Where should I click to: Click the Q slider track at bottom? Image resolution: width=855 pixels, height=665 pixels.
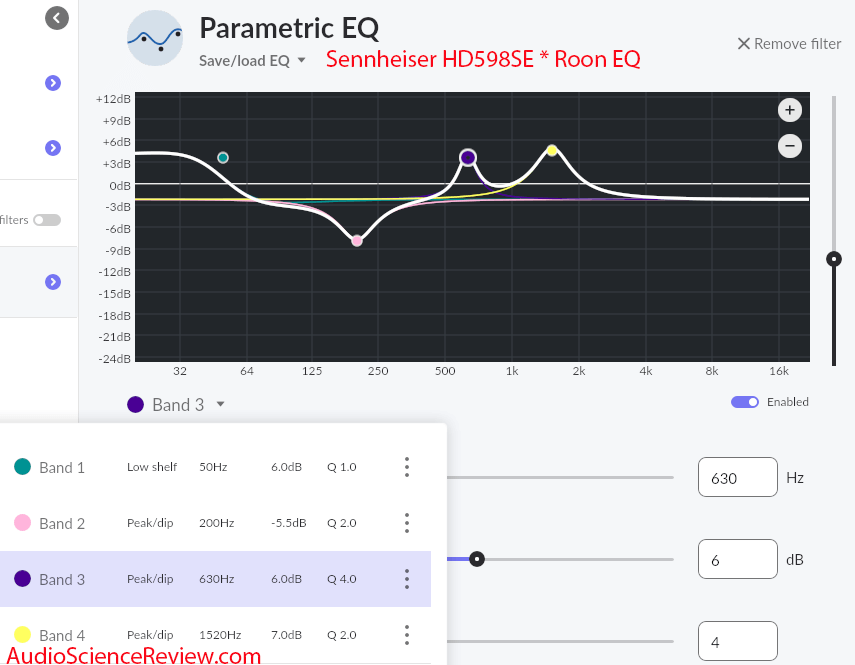click(x=560, y=642)
